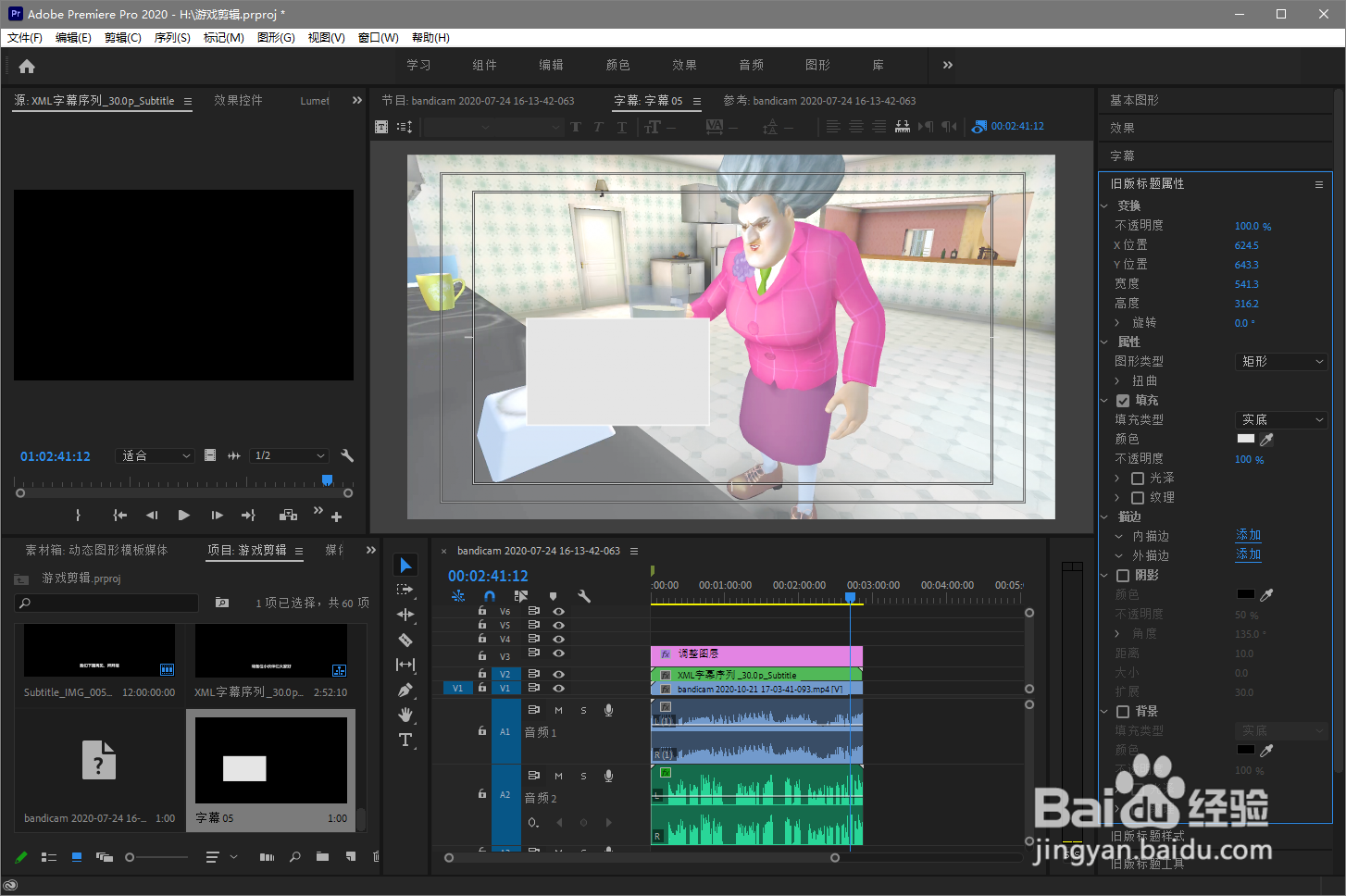The height and width of the screenshot is (896, 1346).
Task: Create new bin folder icon
Action: click(322, 857)
